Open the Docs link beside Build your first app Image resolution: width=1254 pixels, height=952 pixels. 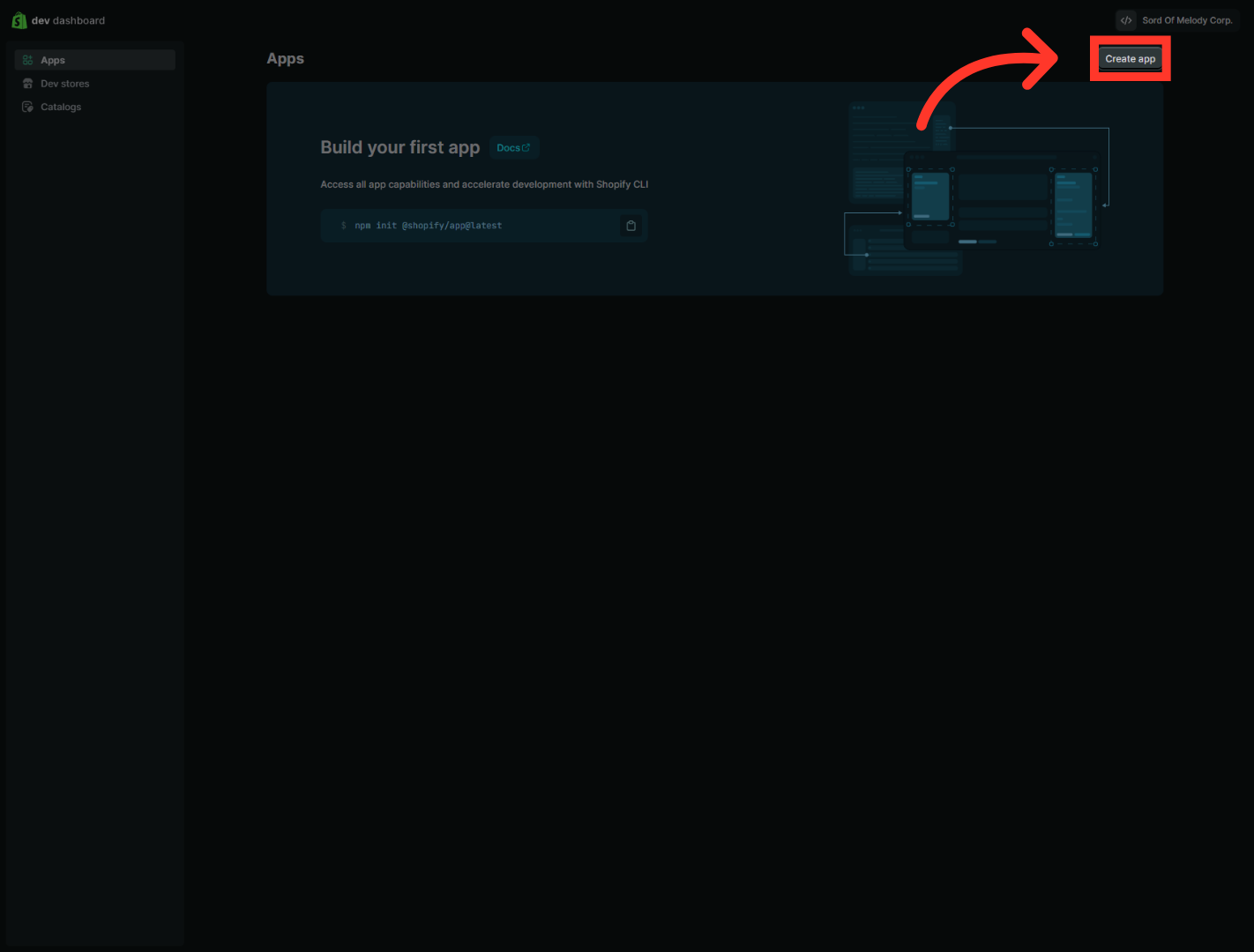(x=513, y=148)
